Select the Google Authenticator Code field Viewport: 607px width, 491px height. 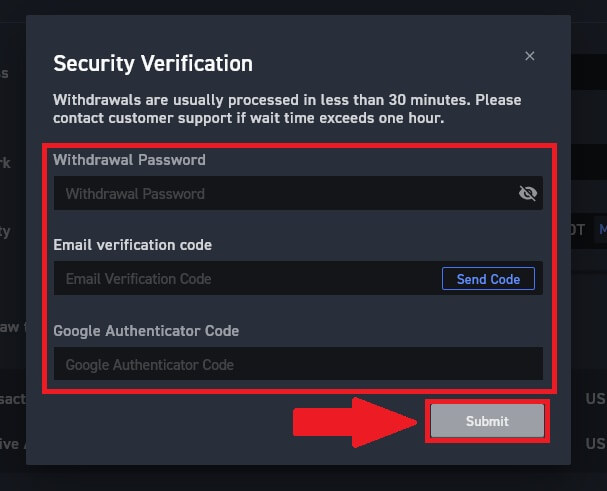click(x=298, y=365)
